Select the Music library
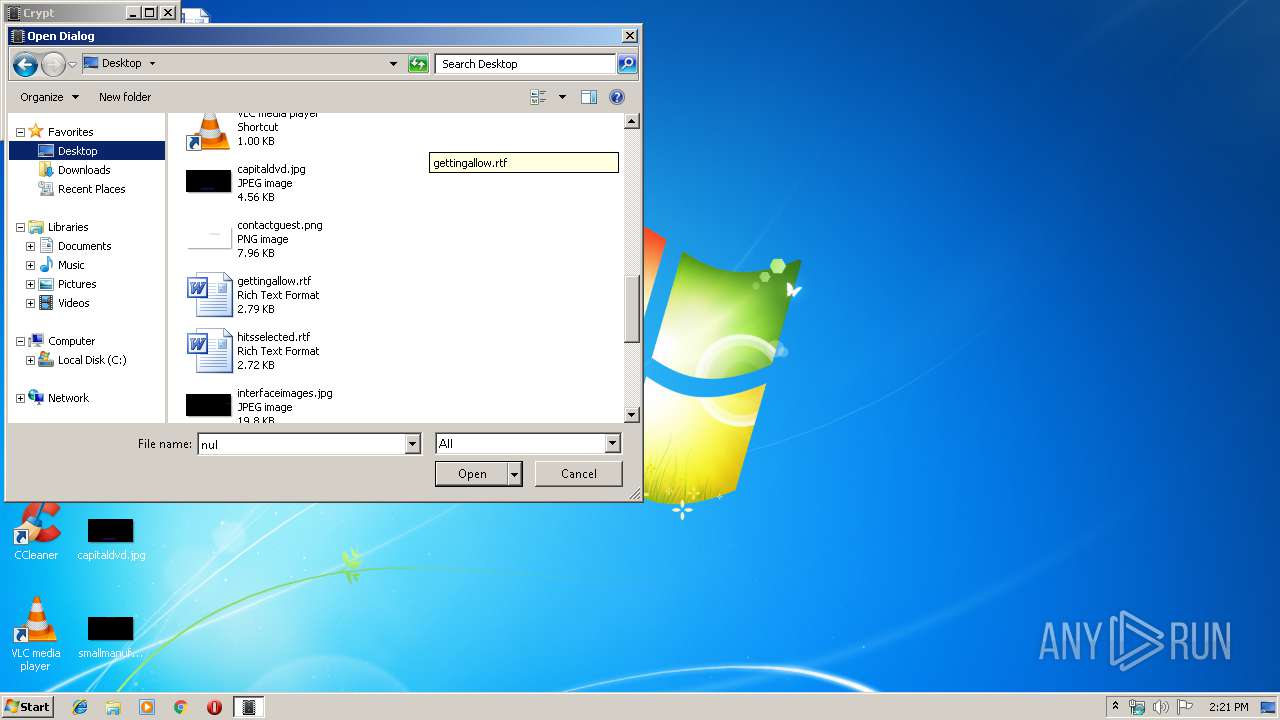1280x720 pixels. coord(71,265)
